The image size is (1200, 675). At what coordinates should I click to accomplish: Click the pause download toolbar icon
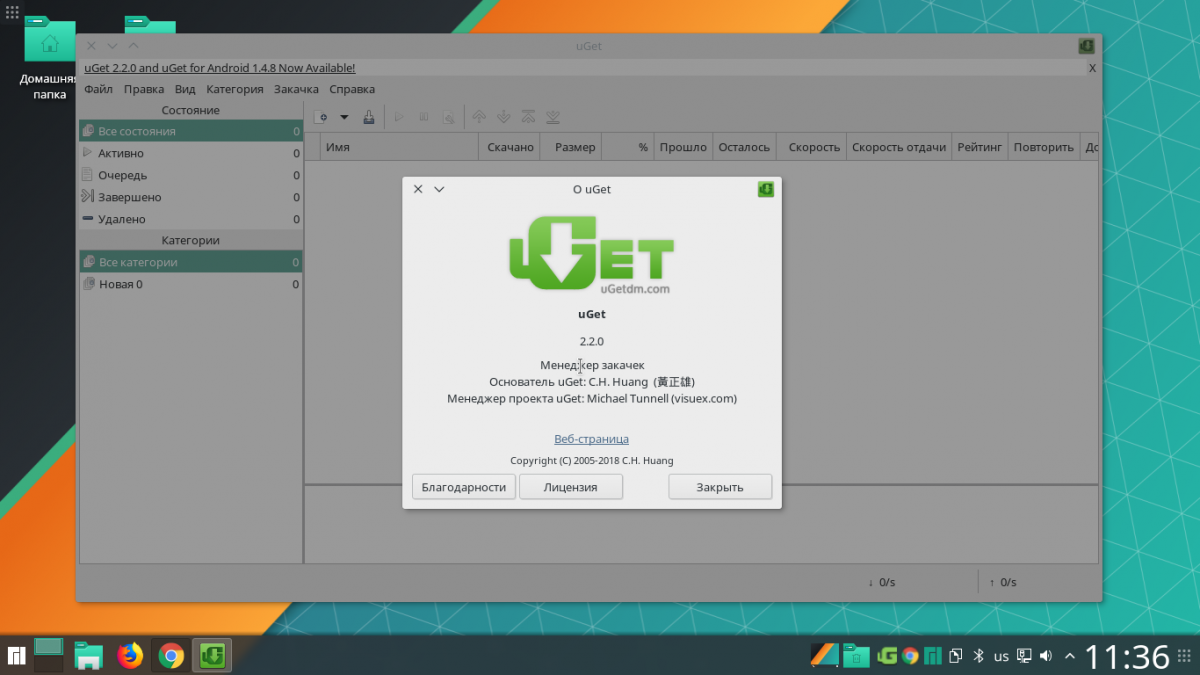[424, 117]
